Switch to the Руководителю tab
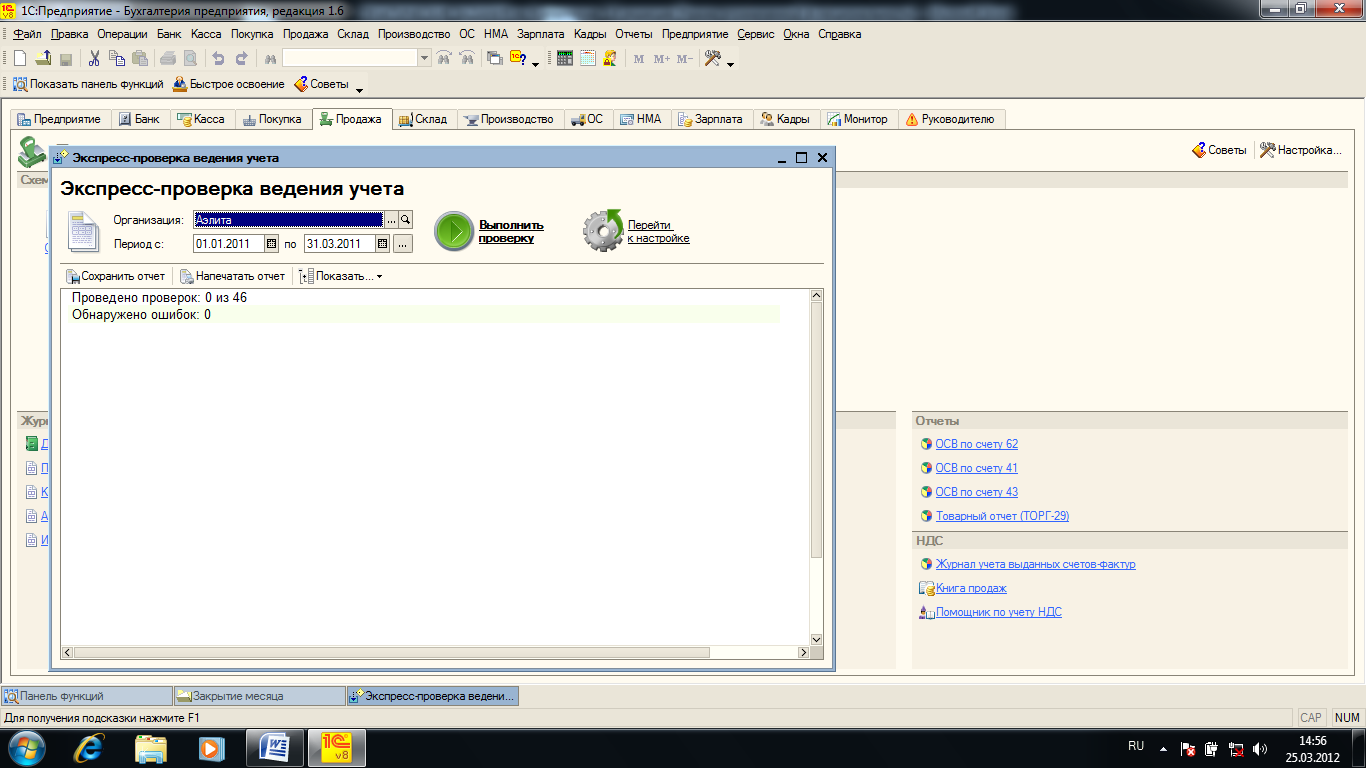The height and width of the screenshot is (768, 1366). [950, 119]
